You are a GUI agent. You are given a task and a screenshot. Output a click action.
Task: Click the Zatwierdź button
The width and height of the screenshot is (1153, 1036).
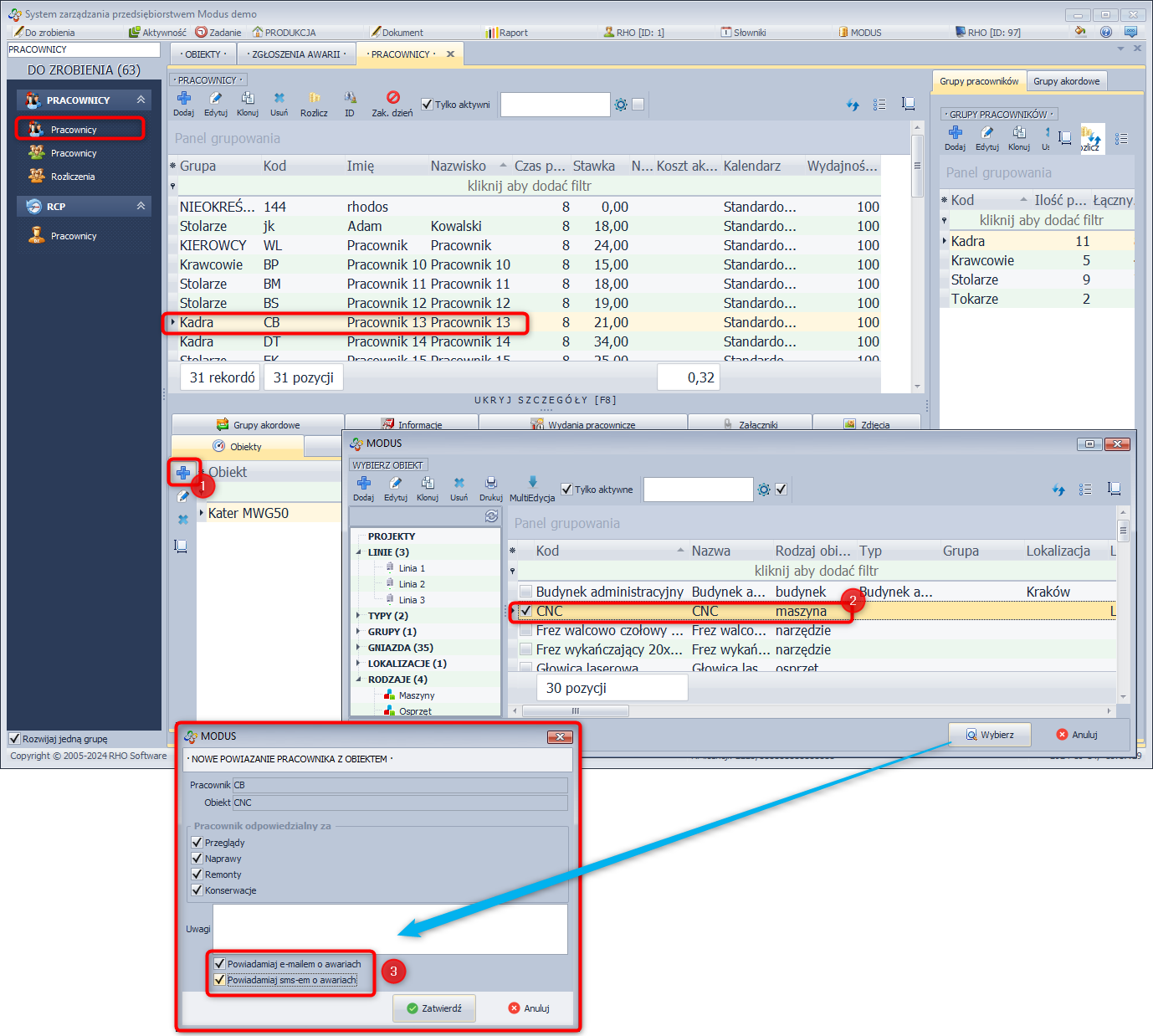coord(434,1008)
